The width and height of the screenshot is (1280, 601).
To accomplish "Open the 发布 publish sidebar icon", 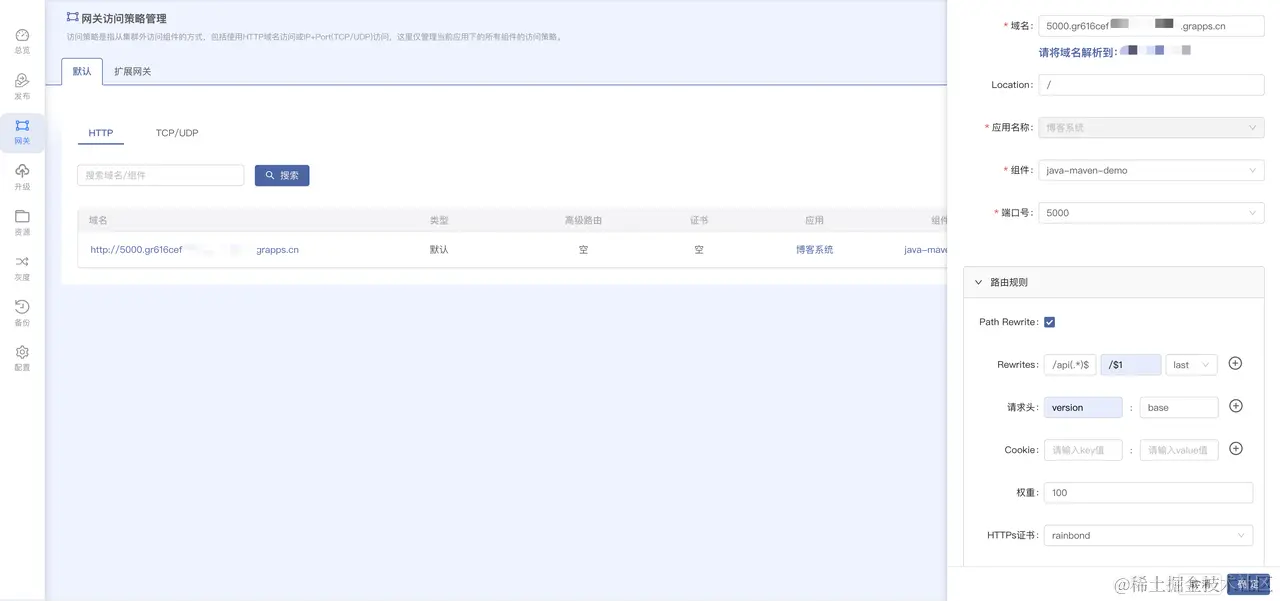I will (x=22, y=80).
